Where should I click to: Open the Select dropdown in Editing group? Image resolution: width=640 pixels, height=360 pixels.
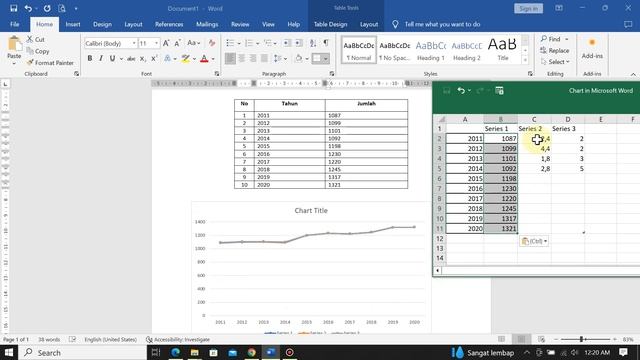tap(554, 62)
